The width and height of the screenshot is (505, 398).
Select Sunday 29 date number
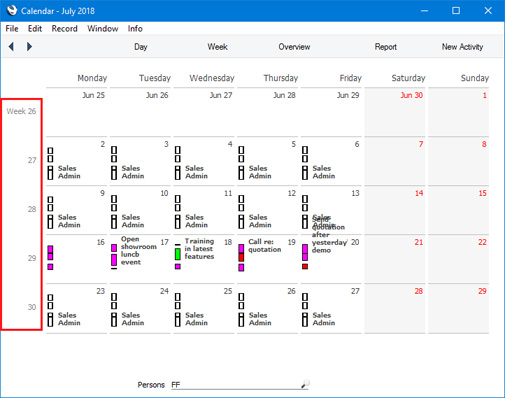point(482,291)
